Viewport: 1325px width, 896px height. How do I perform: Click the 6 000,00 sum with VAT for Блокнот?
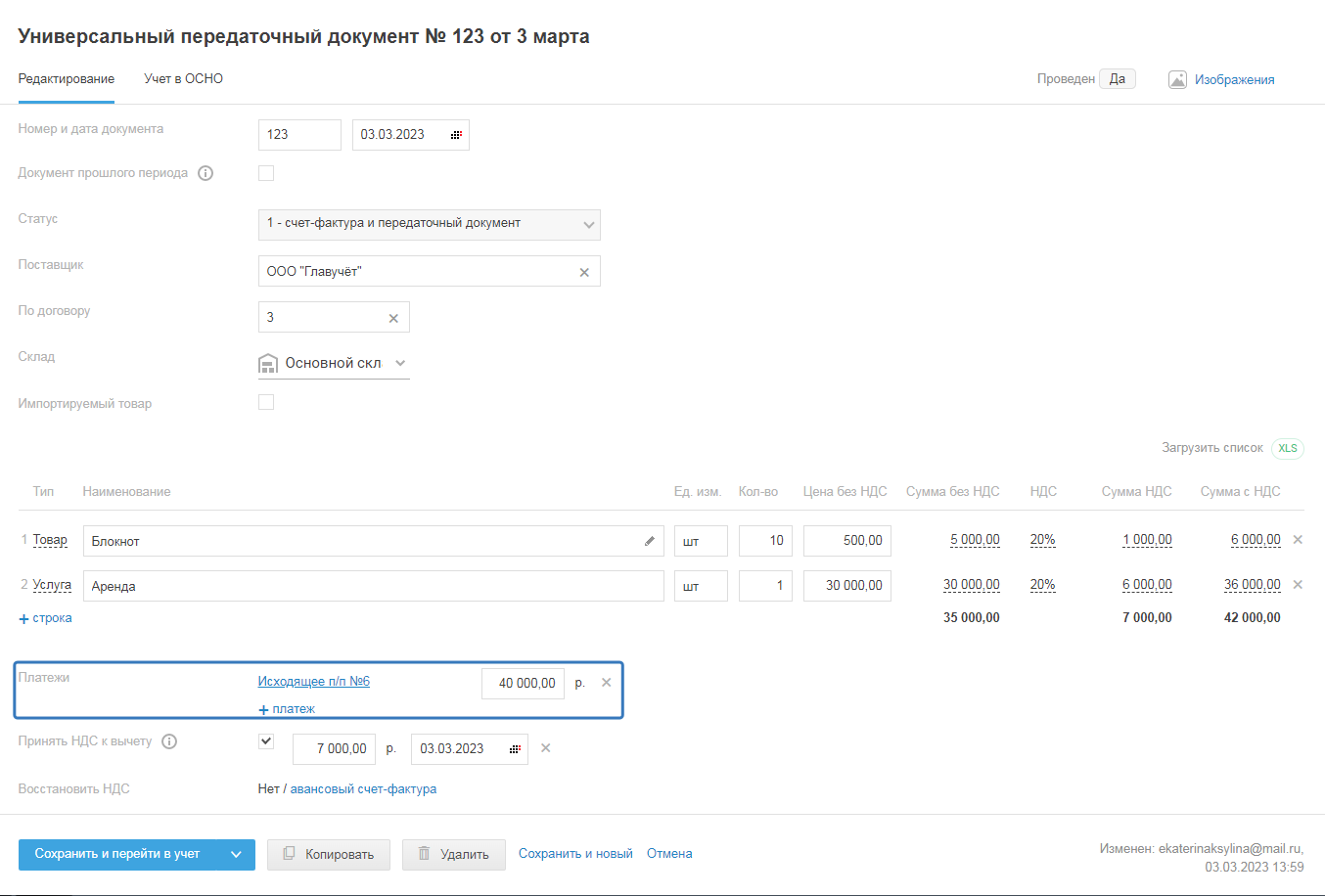click(1256, 540)
